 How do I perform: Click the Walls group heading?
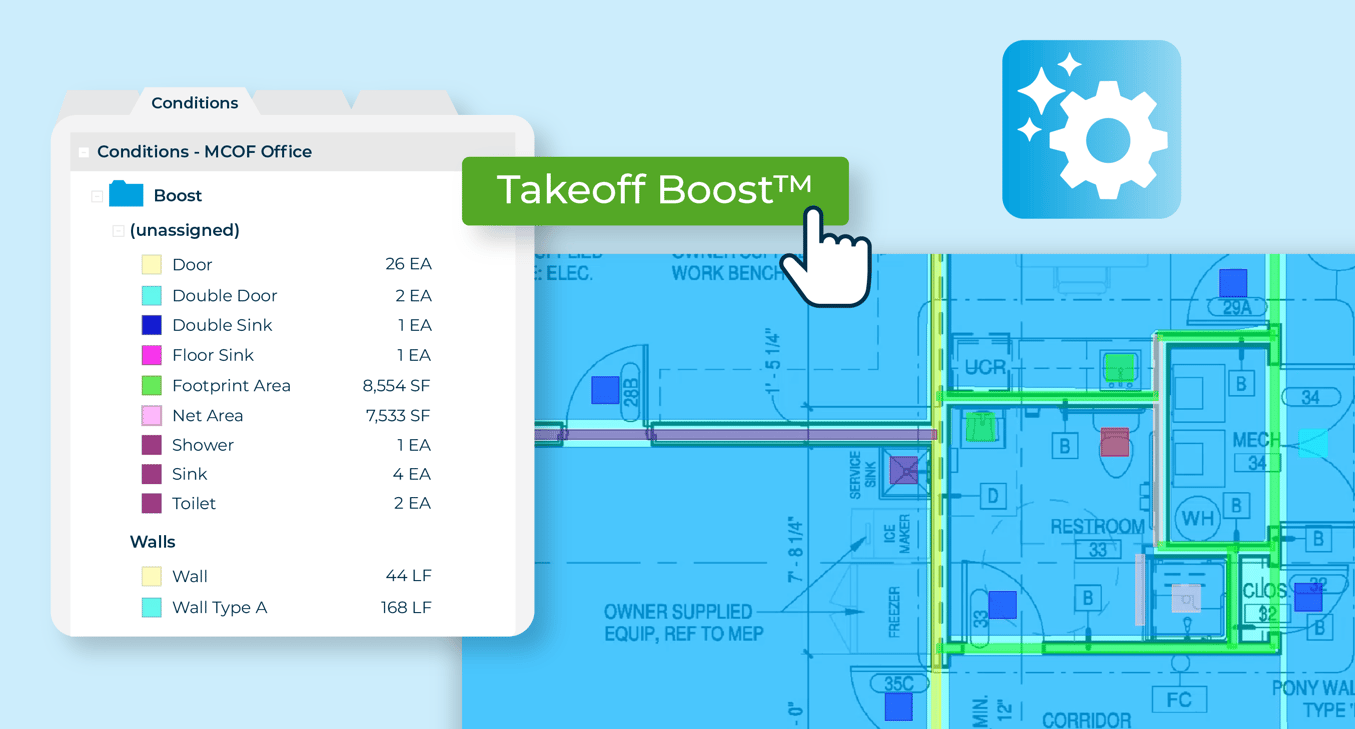click(152, 542)
